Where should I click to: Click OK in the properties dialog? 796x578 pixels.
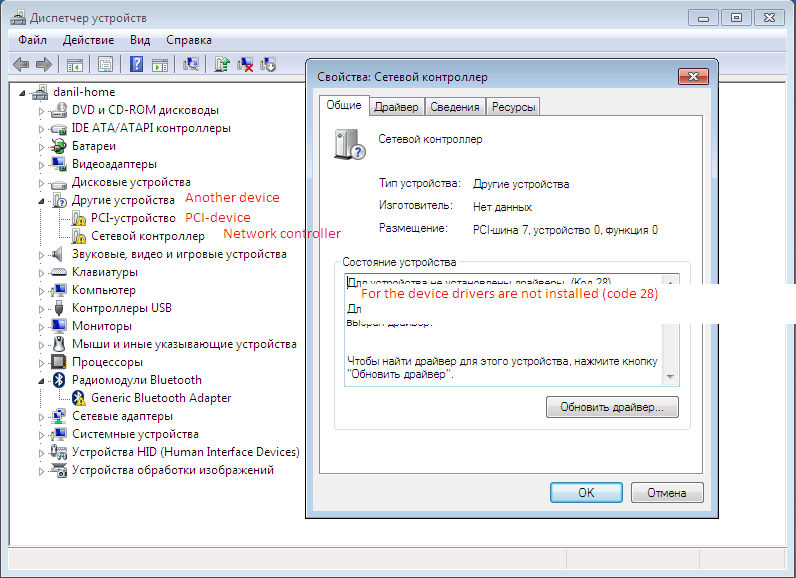pos(586,493)
